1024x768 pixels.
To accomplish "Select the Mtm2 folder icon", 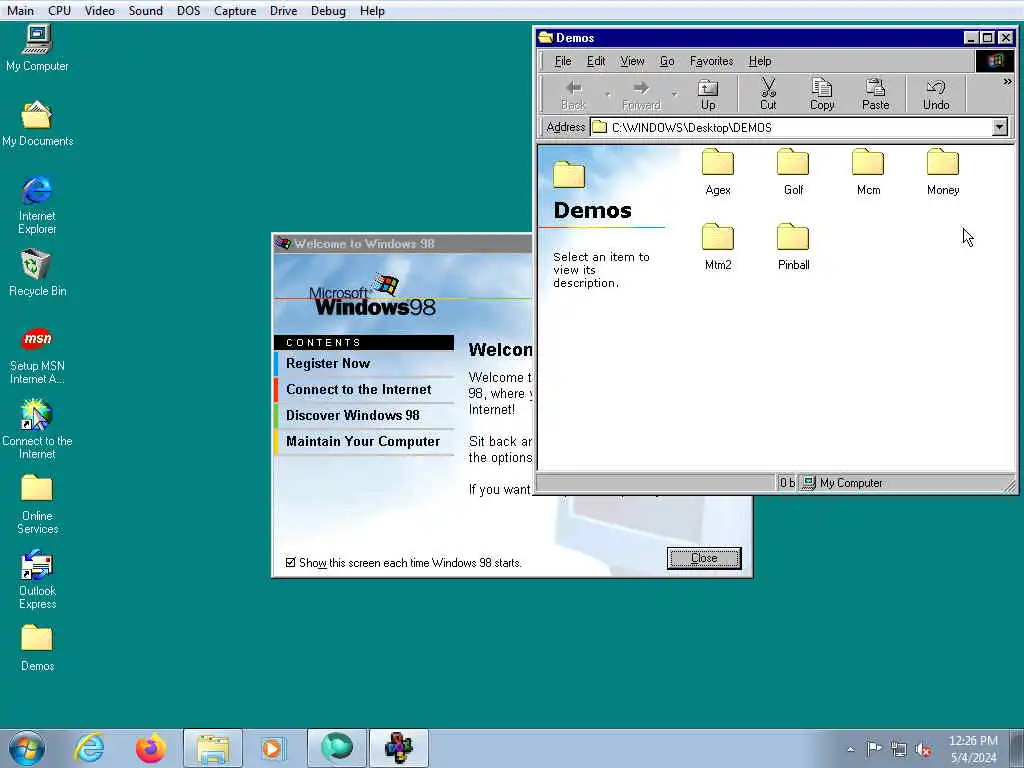I will click(718, 237).
